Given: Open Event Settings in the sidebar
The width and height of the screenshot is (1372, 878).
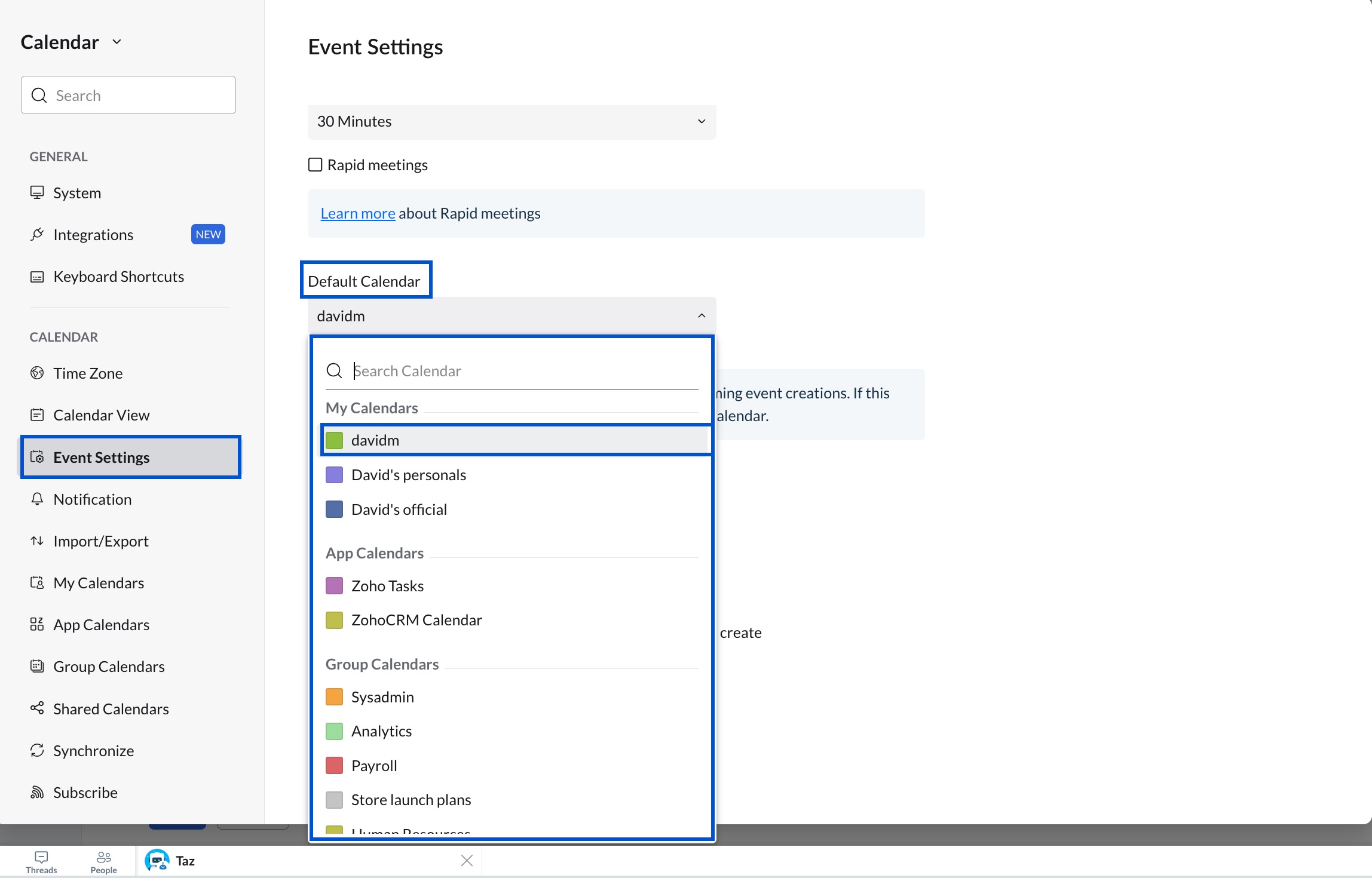Looking at the screenshot, I should click(130, 457).
